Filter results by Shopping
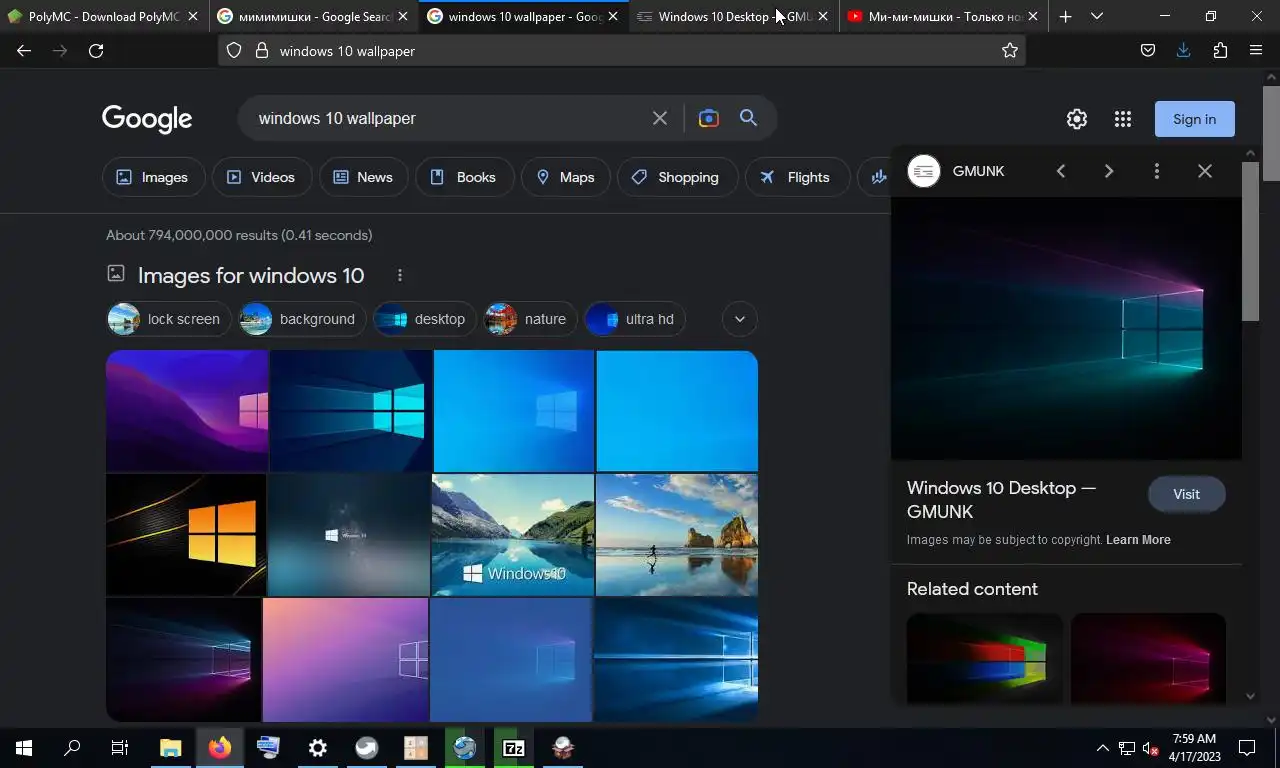The image size is (1280, 768). coord(677,177)
